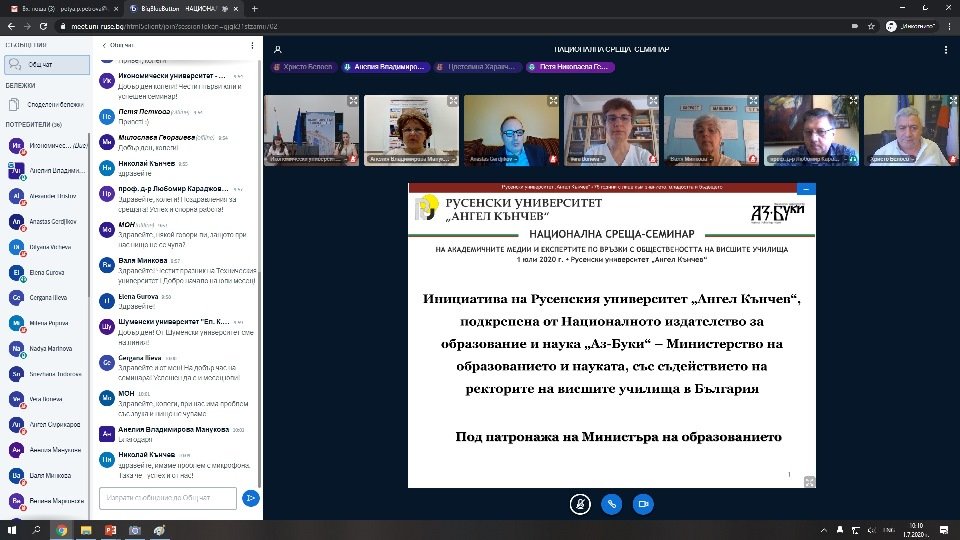Viewport: 960px width, 540px height.
Task: Unmute microphone with the mute button
Action: 580,504
